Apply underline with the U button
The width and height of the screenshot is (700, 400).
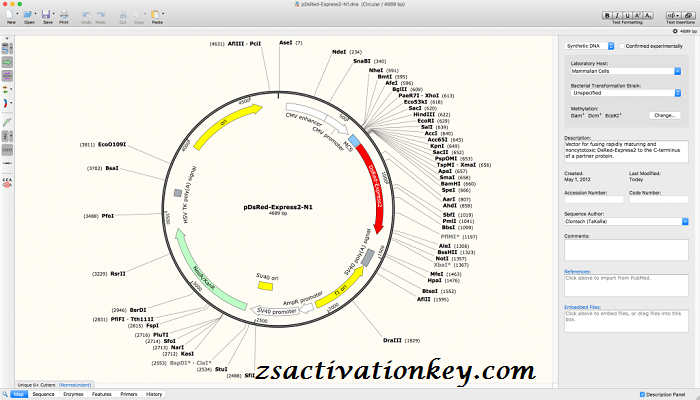click(627, 15)
